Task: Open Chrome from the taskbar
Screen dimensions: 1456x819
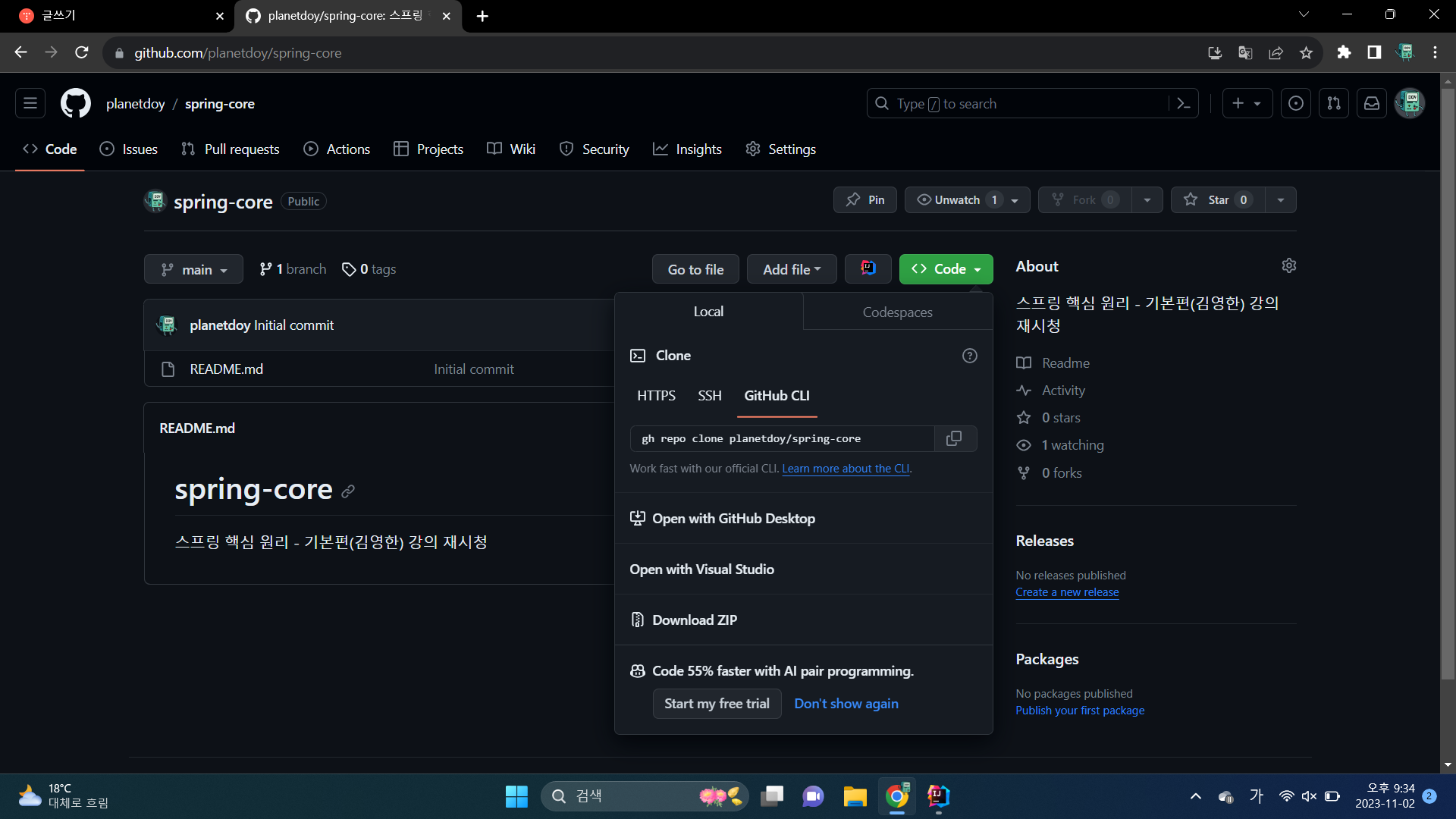Action: click(x=897, y=796)
